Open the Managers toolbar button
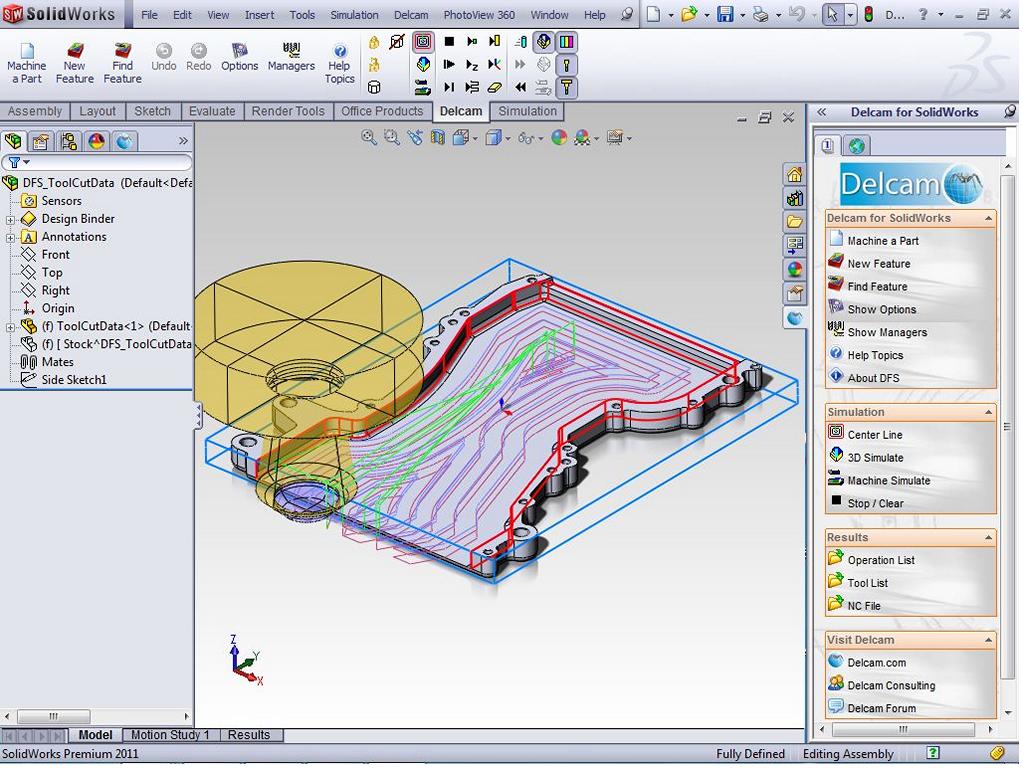The image size is (1023, 768). pos(291,57)
